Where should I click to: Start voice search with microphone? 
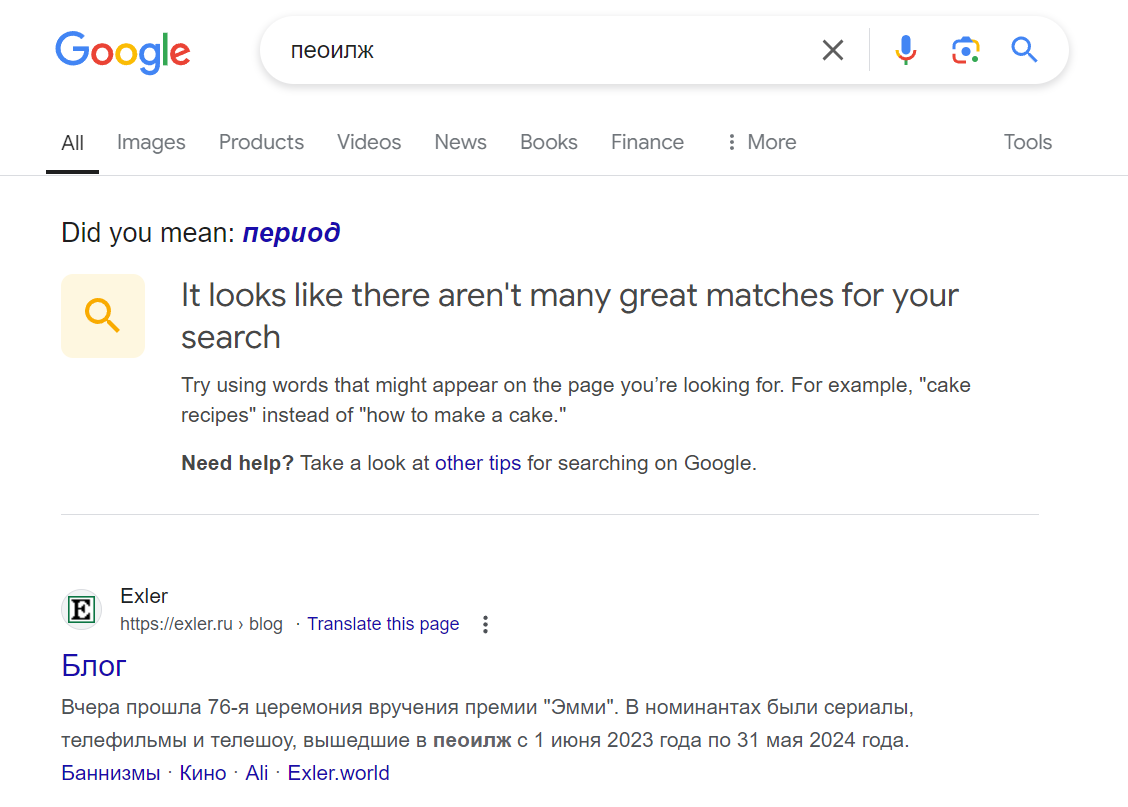click(905, 50)
